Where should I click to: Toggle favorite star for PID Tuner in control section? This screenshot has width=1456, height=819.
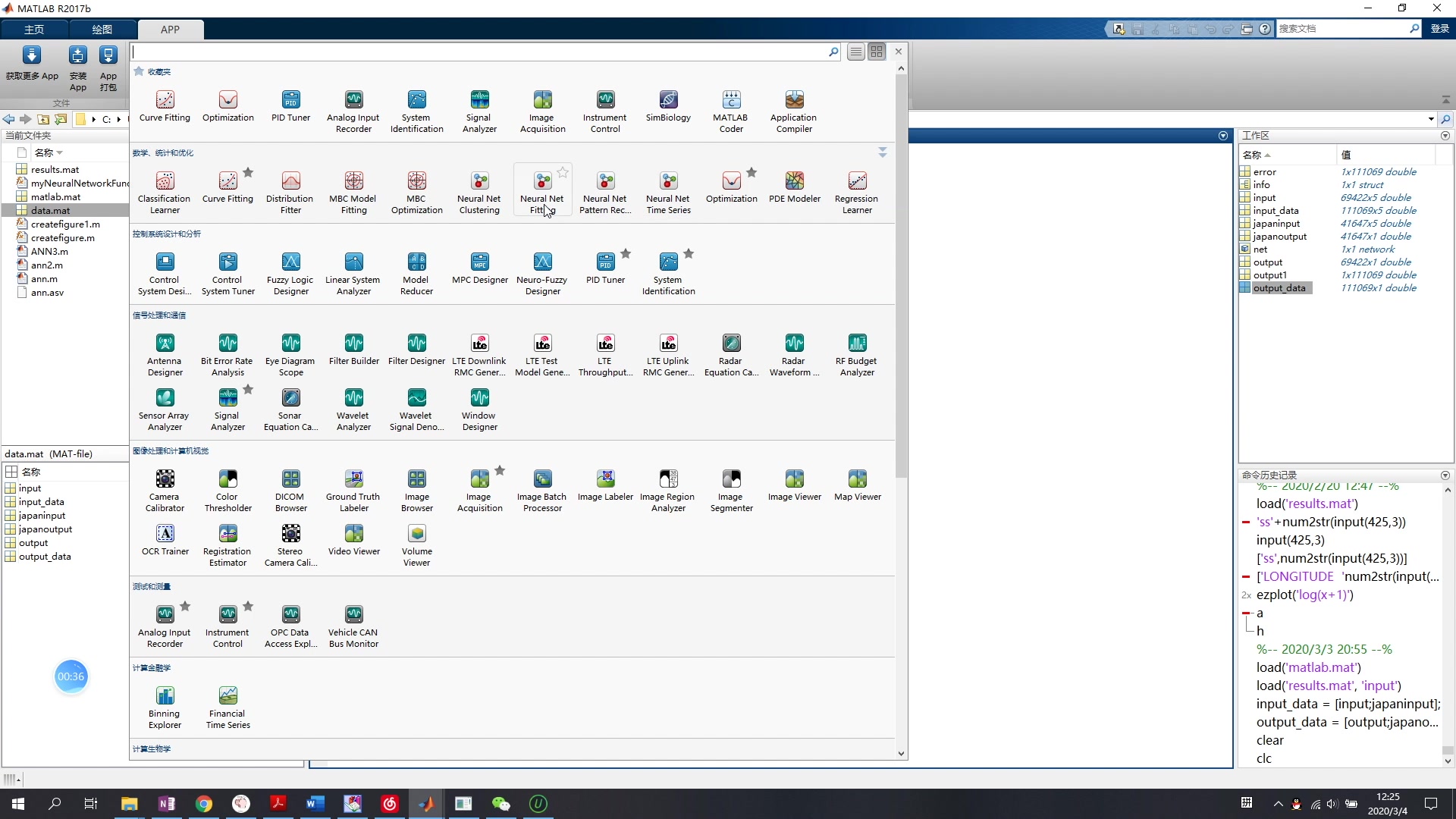click(626, 253)
